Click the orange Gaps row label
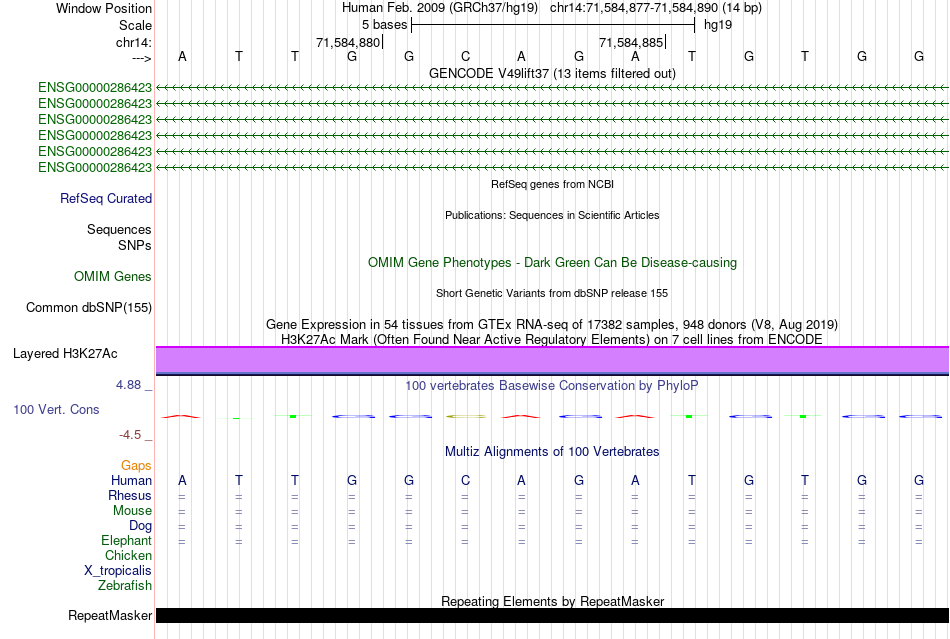 (136, 465)
